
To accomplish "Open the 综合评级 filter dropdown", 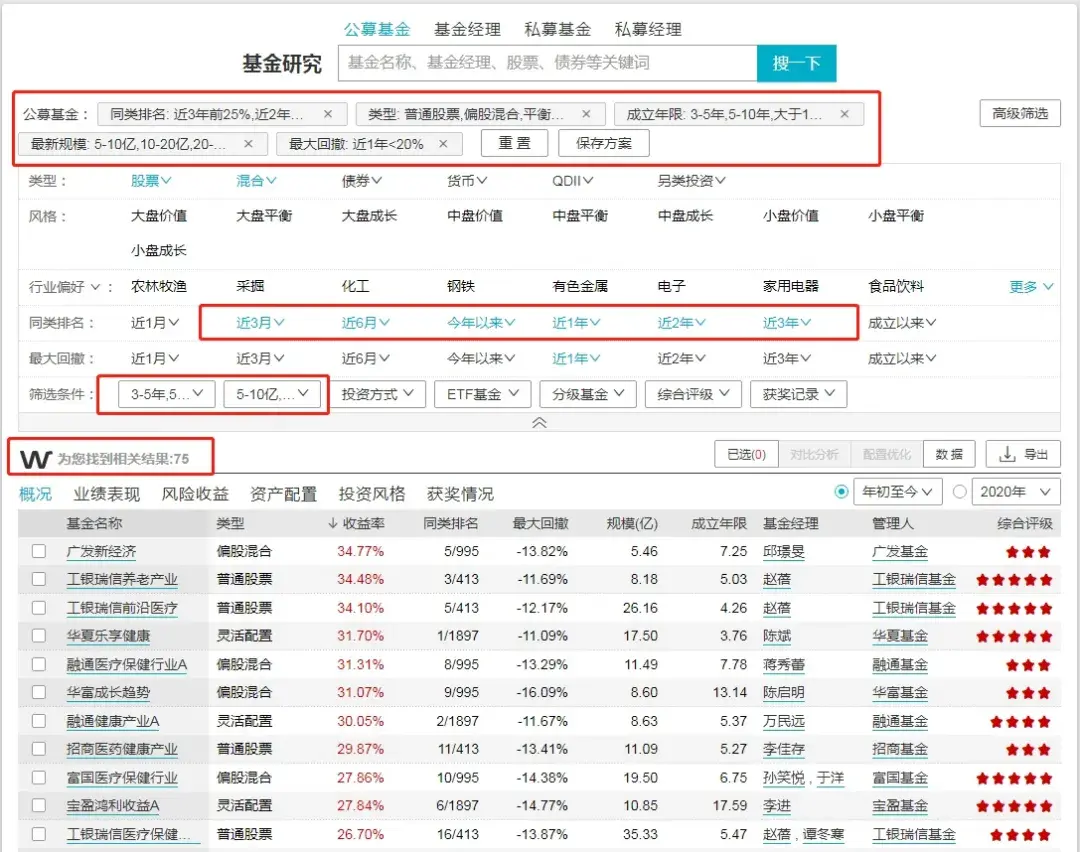I will 693,394.
